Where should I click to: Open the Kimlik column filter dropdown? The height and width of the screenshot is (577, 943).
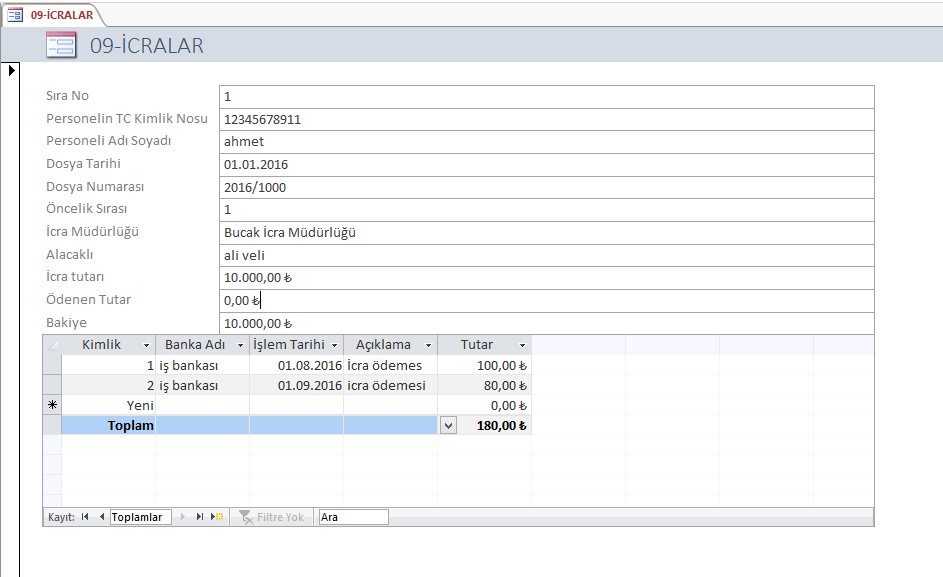click(x=146, y=345)
